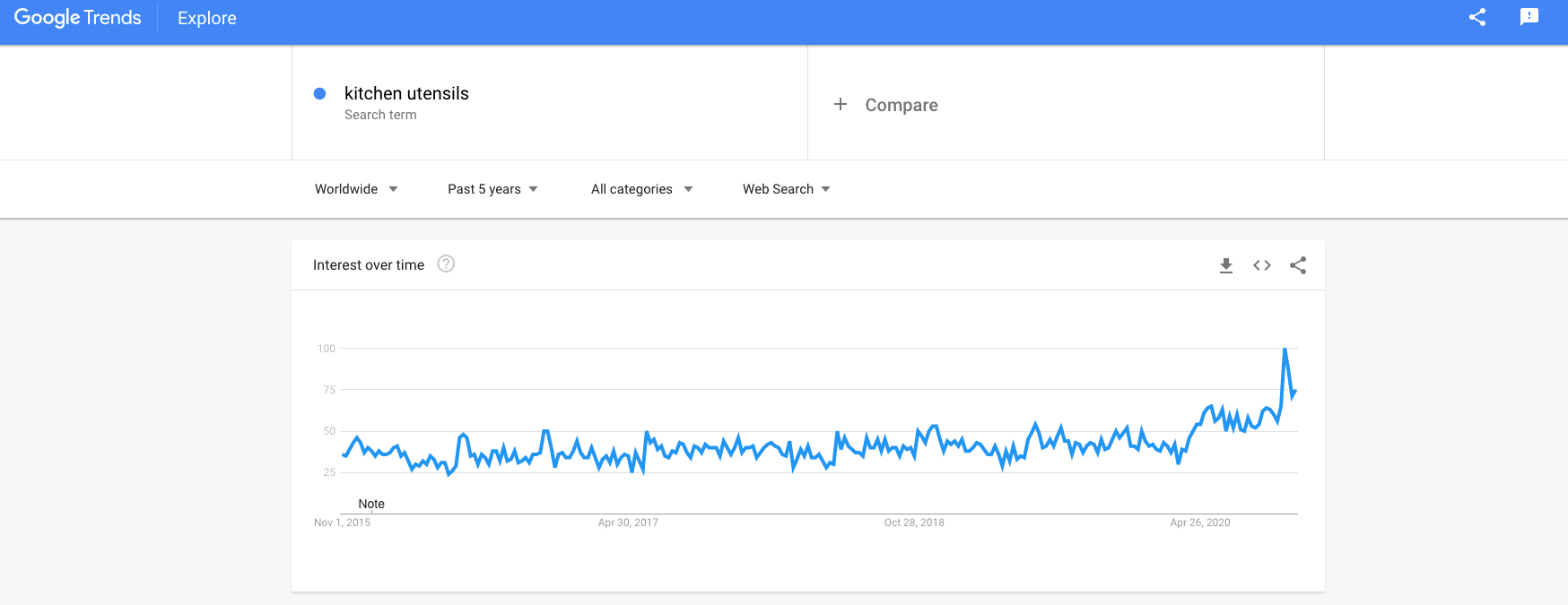Click the Apr 26, 2020 axis label
The image size is (1568, 605).
[1201, 523]
